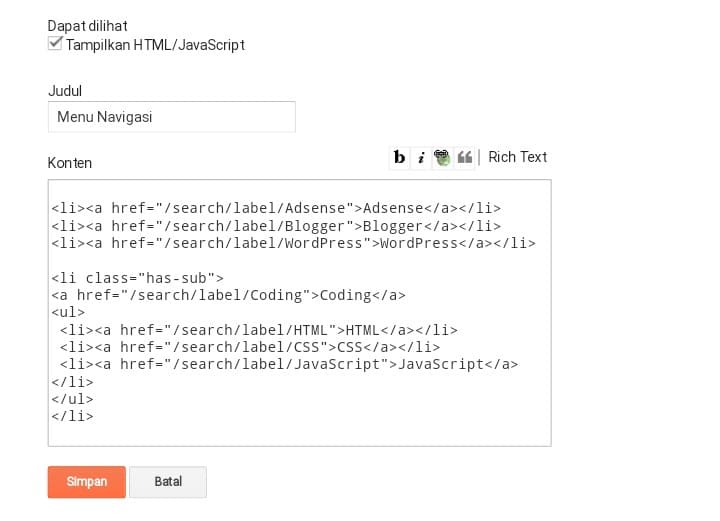Image resolution: width=720 pixels, height=521 pixels.
Task: Click the WordPress list item code line
Action: point(293,243)
